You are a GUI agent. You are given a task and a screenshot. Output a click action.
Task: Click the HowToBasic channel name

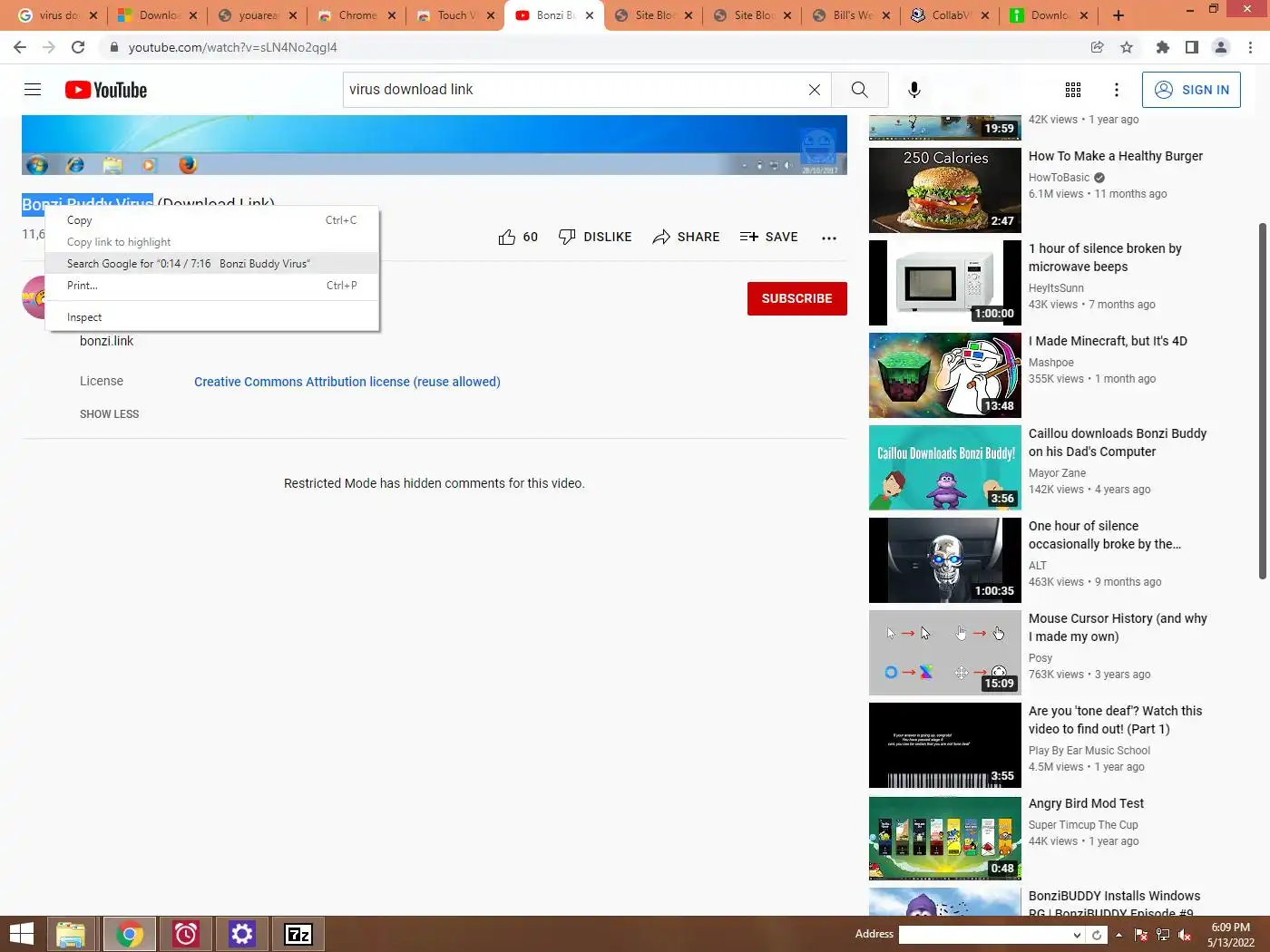[x=1059, y=178]
